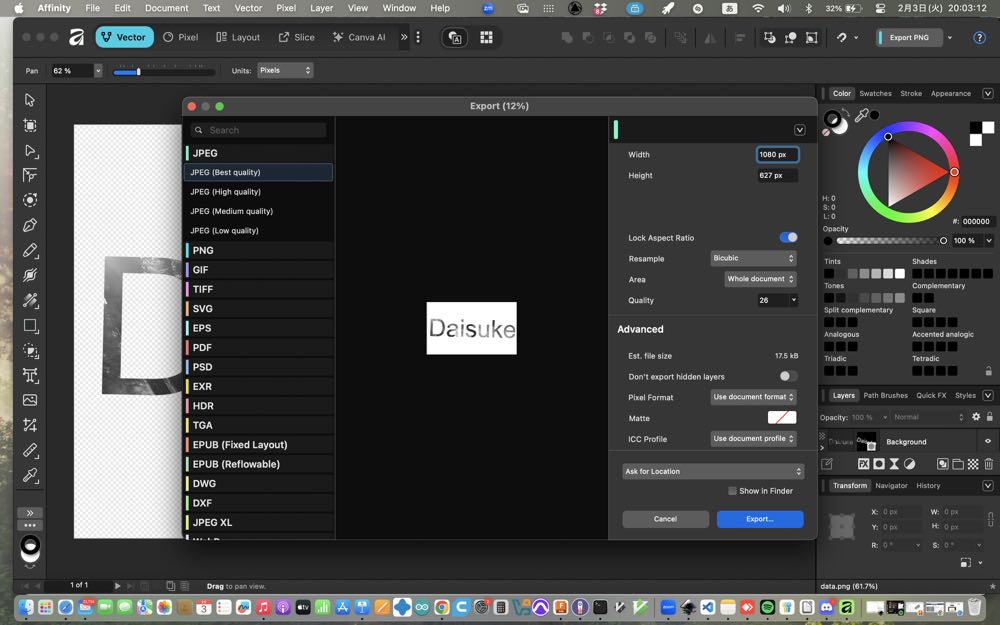
Task: Click the Export PNG toolbar button
Action: tap(909, 38)
